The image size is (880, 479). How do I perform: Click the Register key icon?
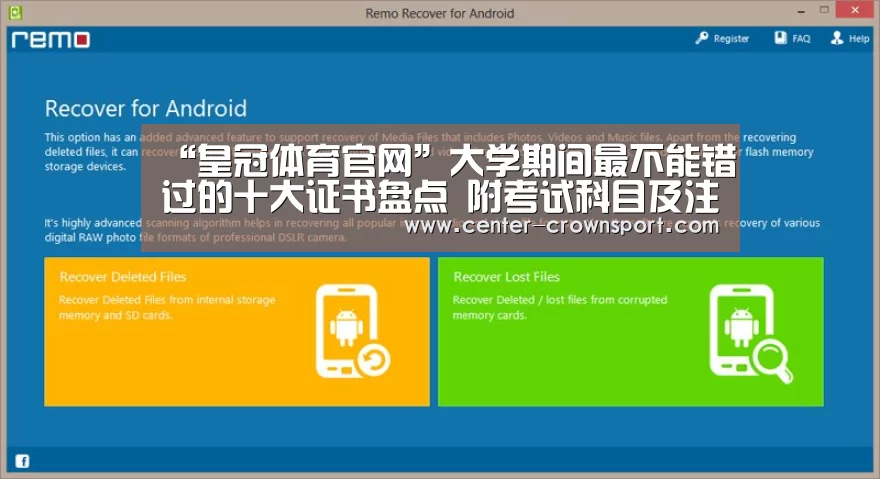pos(702,38)
